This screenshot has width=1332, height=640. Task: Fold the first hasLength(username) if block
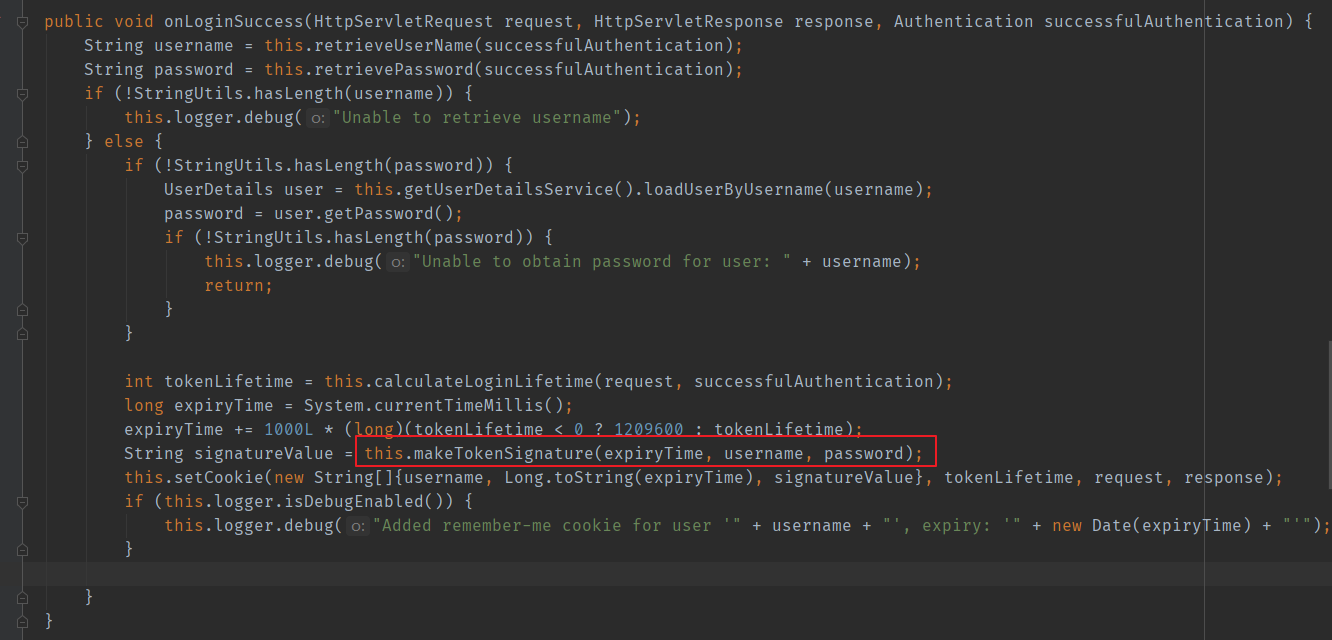click(x=22, y=93)
